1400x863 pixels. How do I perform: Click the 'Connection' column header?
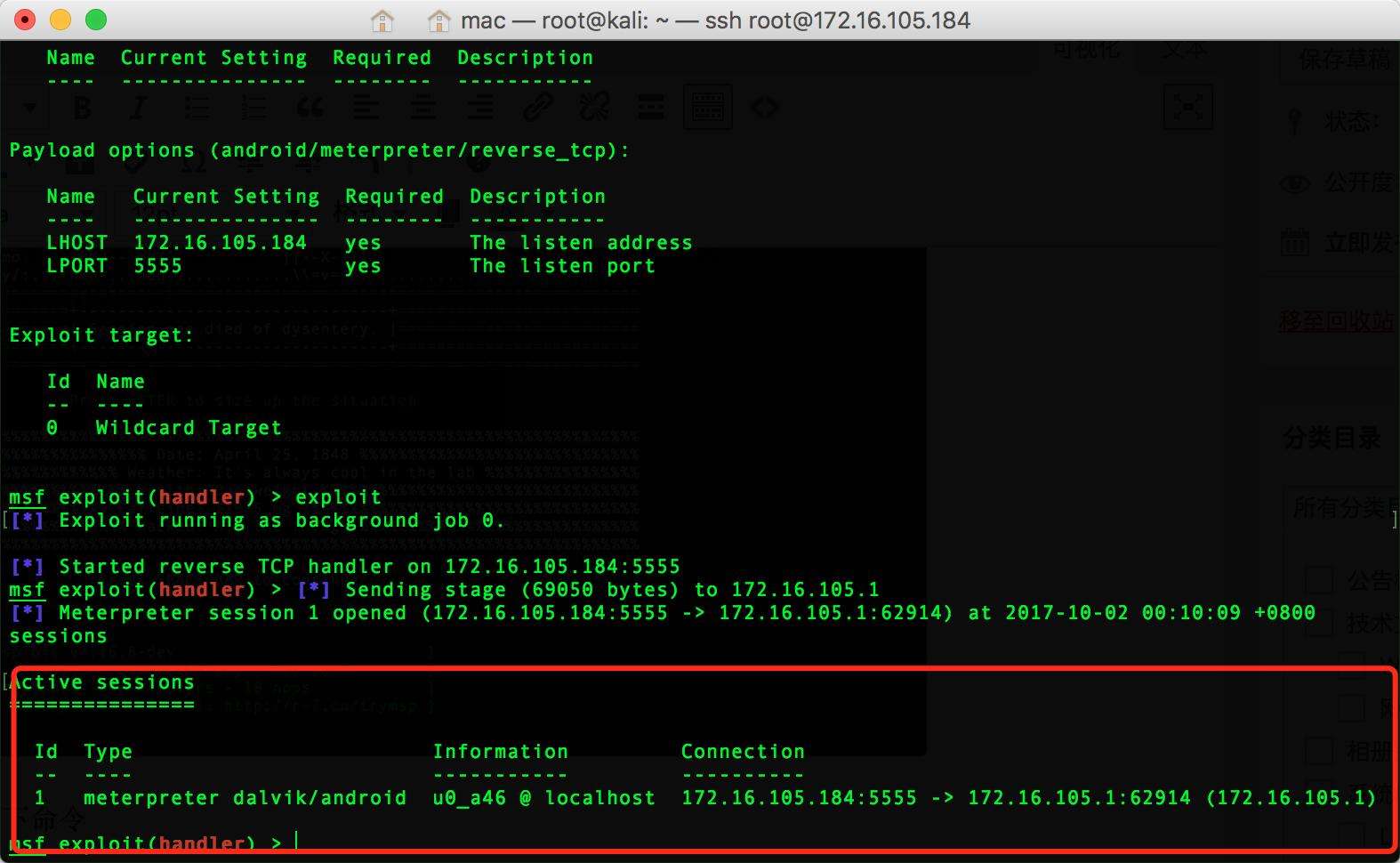point(743,752)
